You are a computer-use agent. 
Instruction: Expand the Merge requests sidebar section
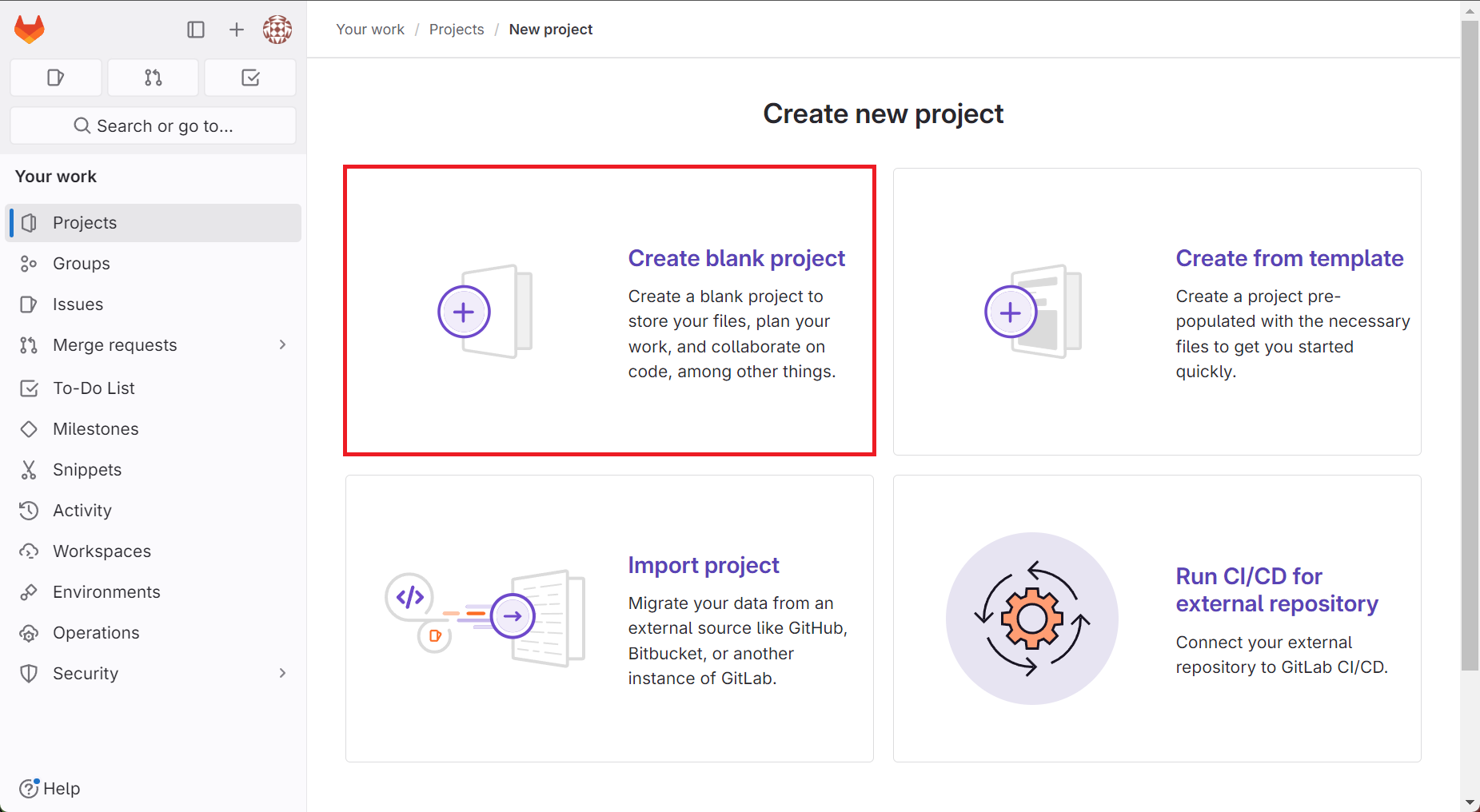[x=282, y=344]
